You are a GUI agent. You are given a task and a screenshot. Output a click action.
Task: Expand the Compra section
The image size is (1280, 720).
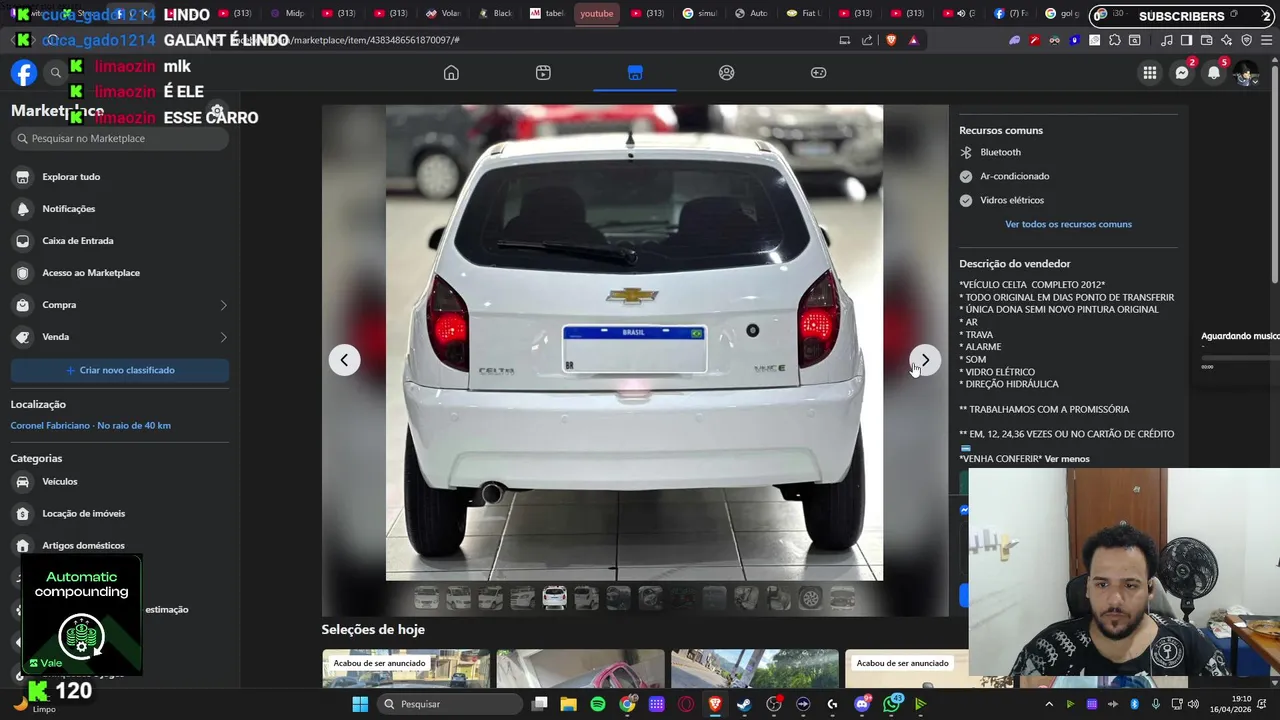(x=120, y=305)
